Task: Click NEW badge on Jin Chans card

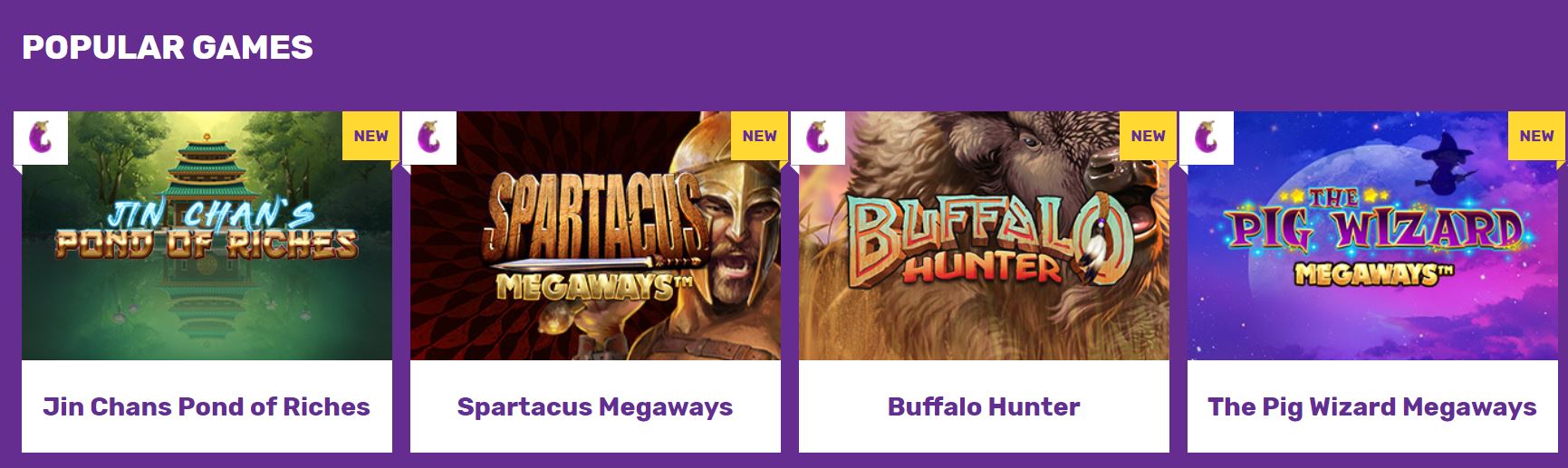Action: [x=370, y=136]
